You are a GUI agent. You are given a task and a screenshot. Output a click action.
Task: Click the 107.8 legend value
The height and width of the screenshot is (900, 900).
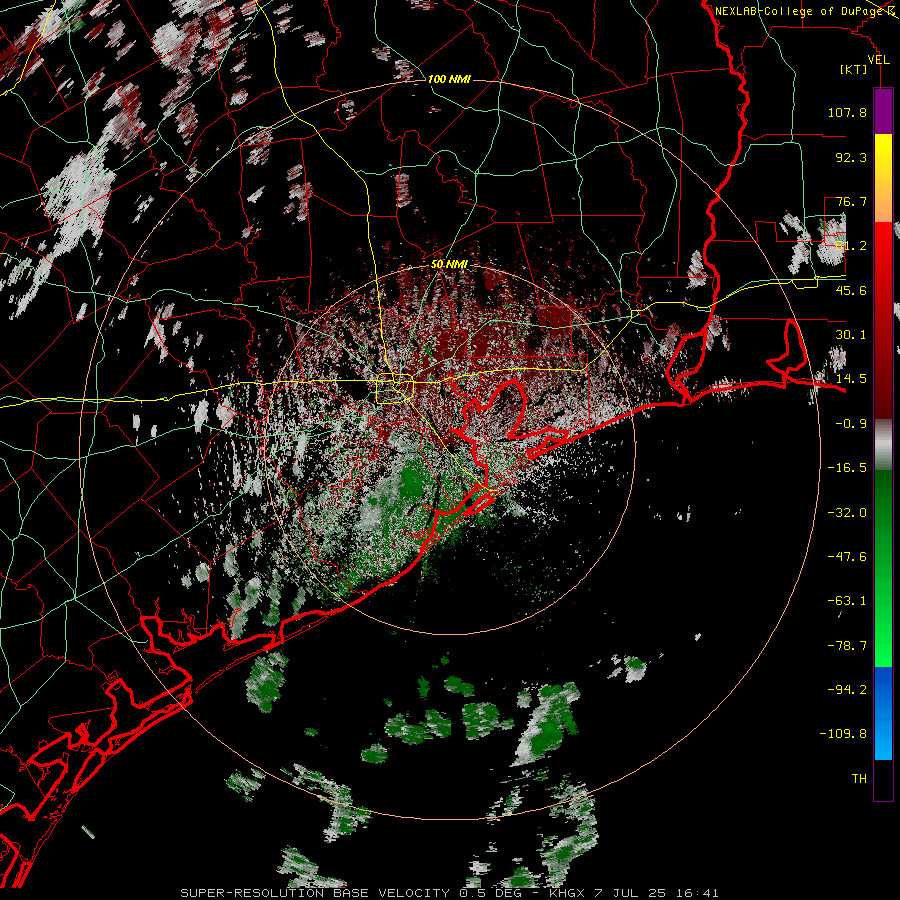[847, 112]
